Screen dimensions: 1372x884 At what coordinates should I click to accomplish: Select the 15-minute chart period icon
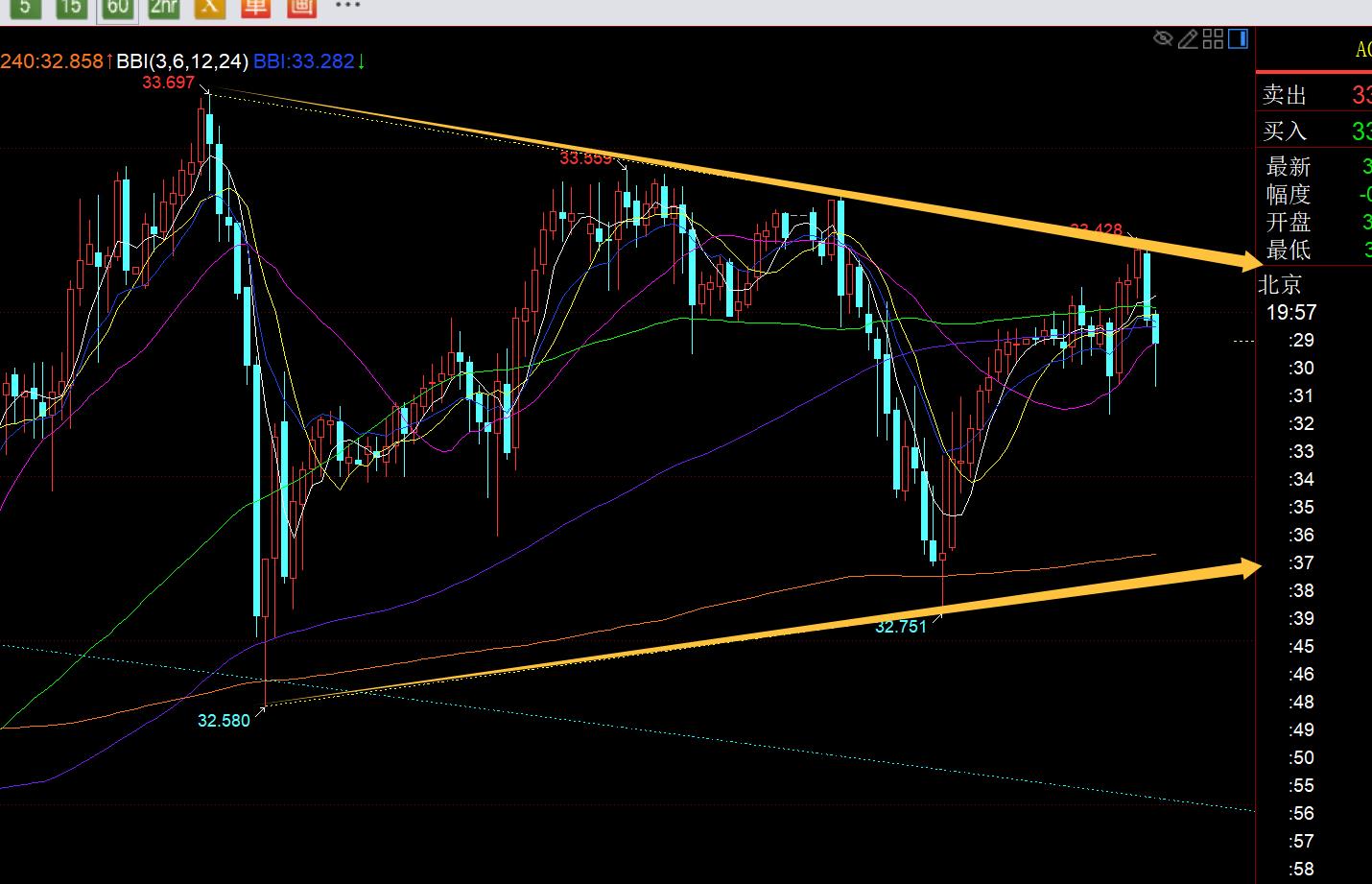point(70,8)
